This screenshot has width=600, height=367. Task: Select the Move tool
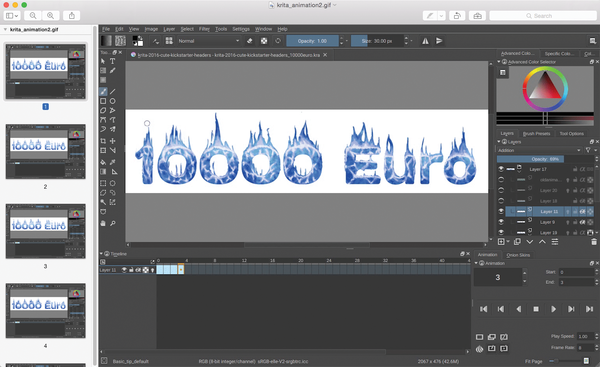[112, 141]
